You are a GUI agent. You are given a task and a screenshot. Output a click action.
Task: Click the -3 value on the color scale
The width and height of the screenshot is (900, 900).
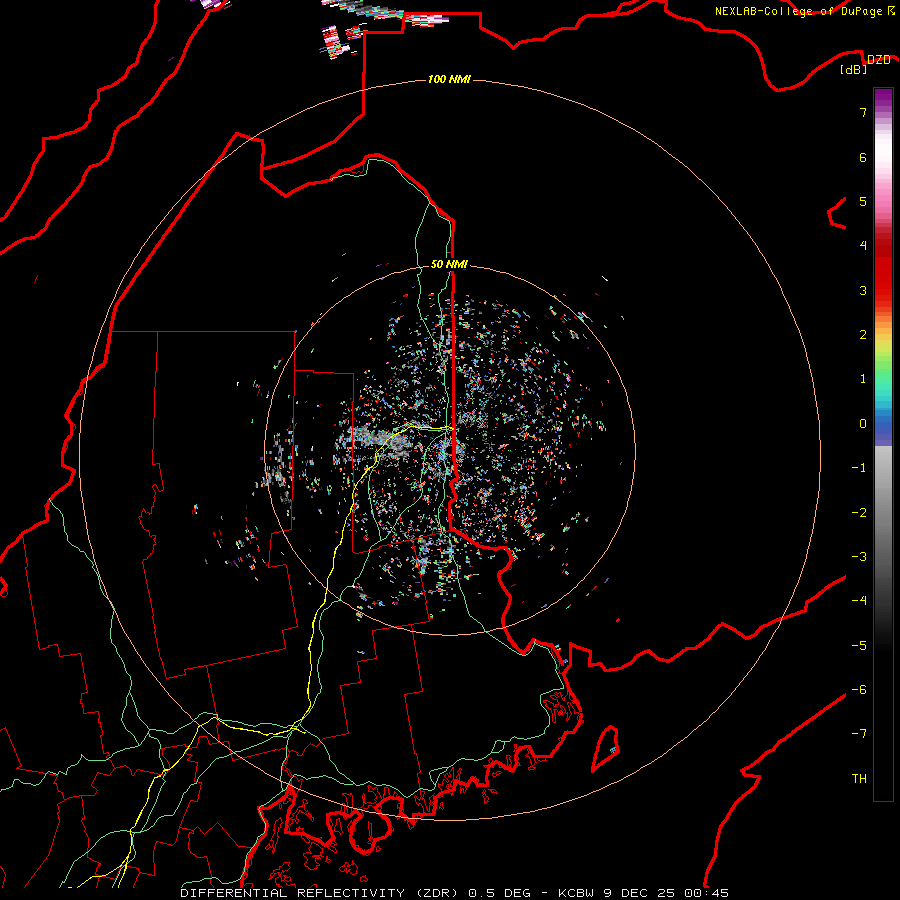click(859, 557)
